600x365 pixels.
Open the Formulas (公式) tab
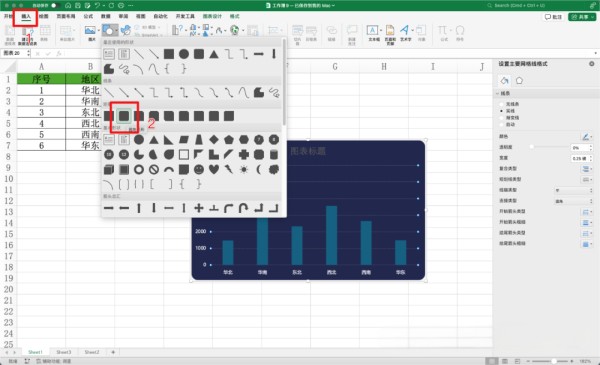coord(88,16)
